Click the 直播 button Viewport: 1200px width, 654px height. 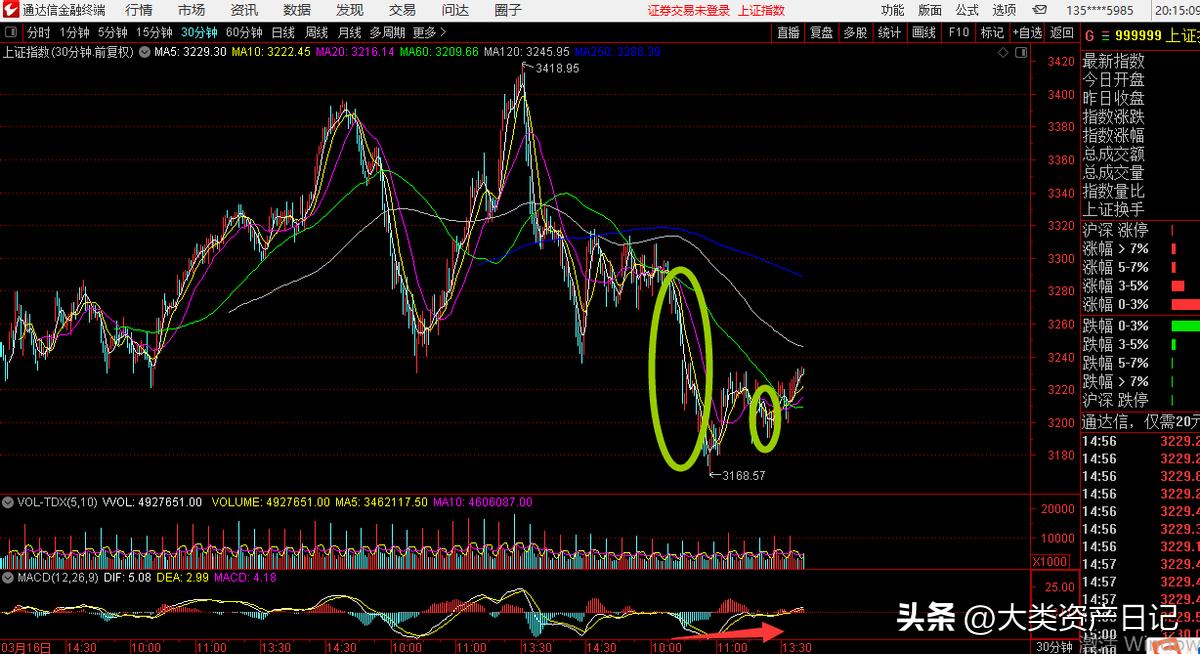tap(789, 32)
